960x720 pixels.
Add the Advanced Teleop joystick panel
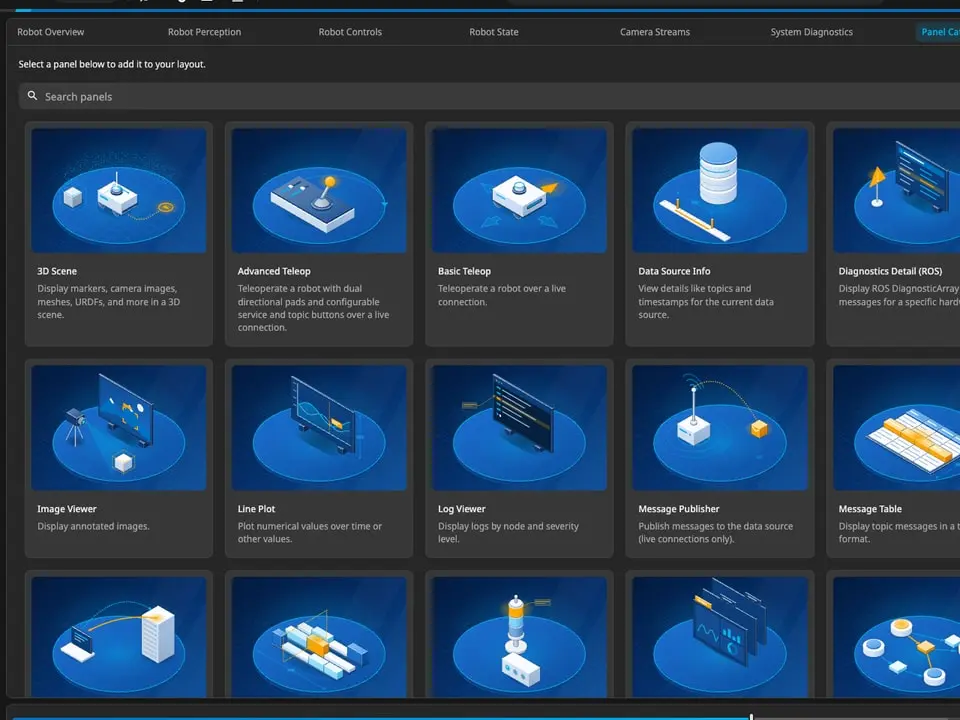(319, 190)
